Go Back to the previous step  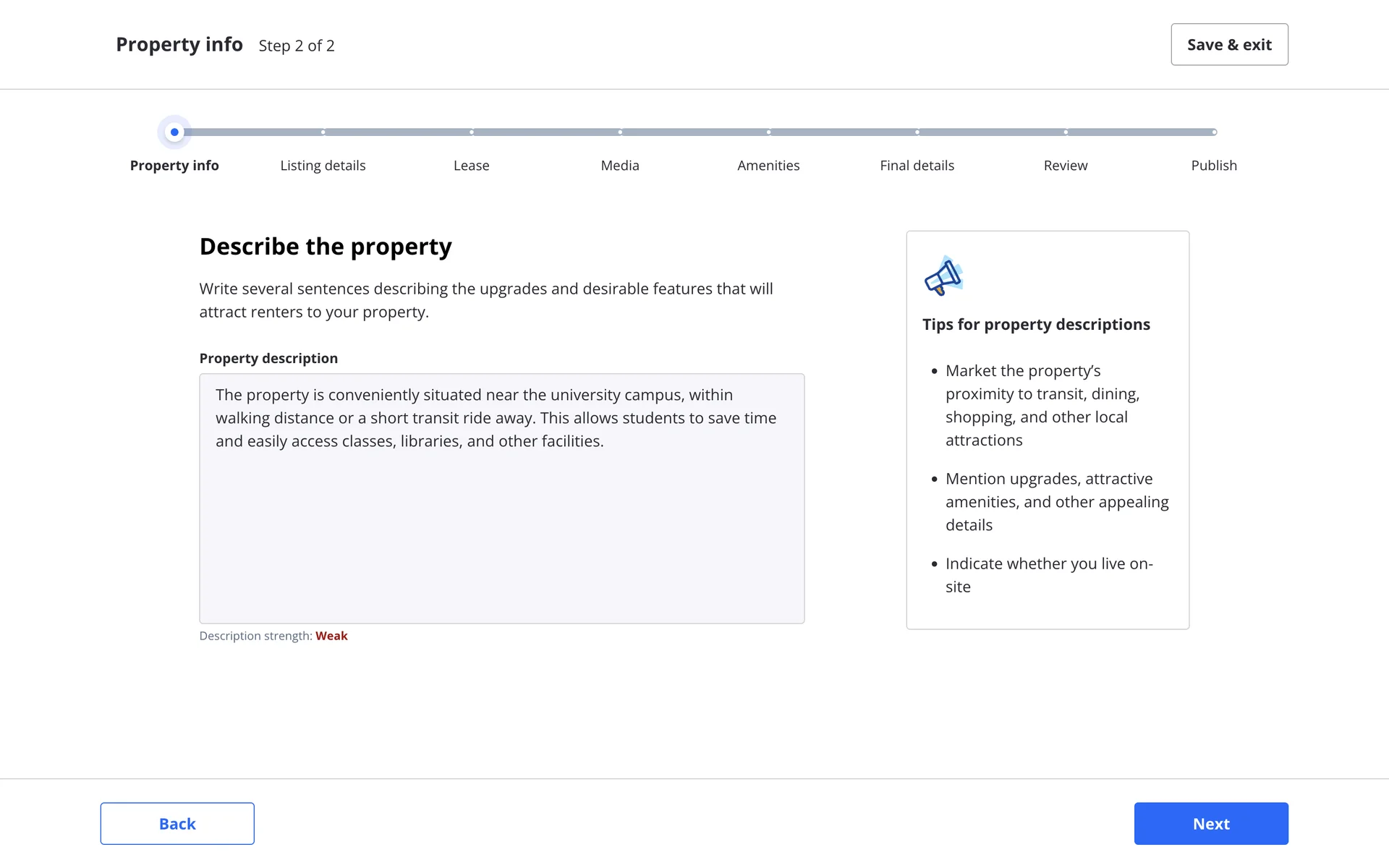(x=177, y=823)
